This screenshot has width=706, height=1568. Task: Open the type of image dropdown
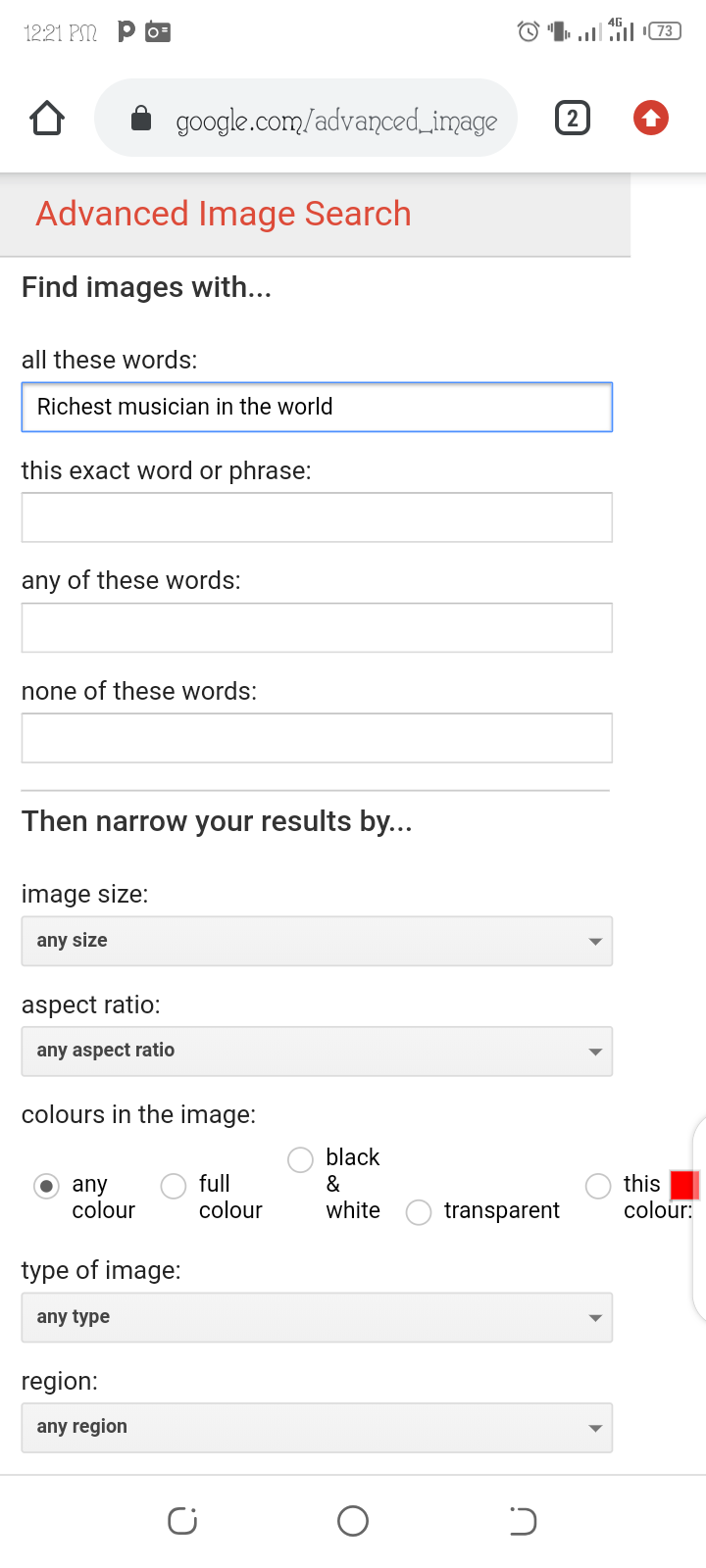click(x=317, y=1317)
